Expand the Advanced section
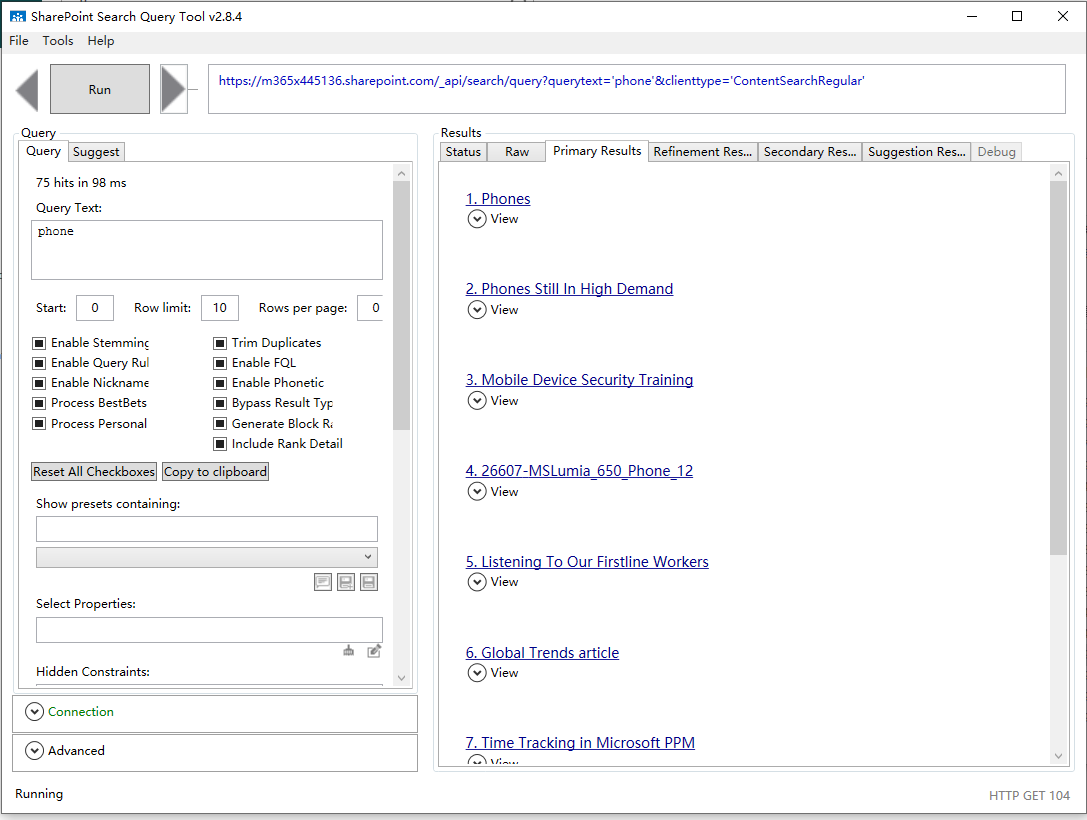1087x820 pixels. click(35, 750)
